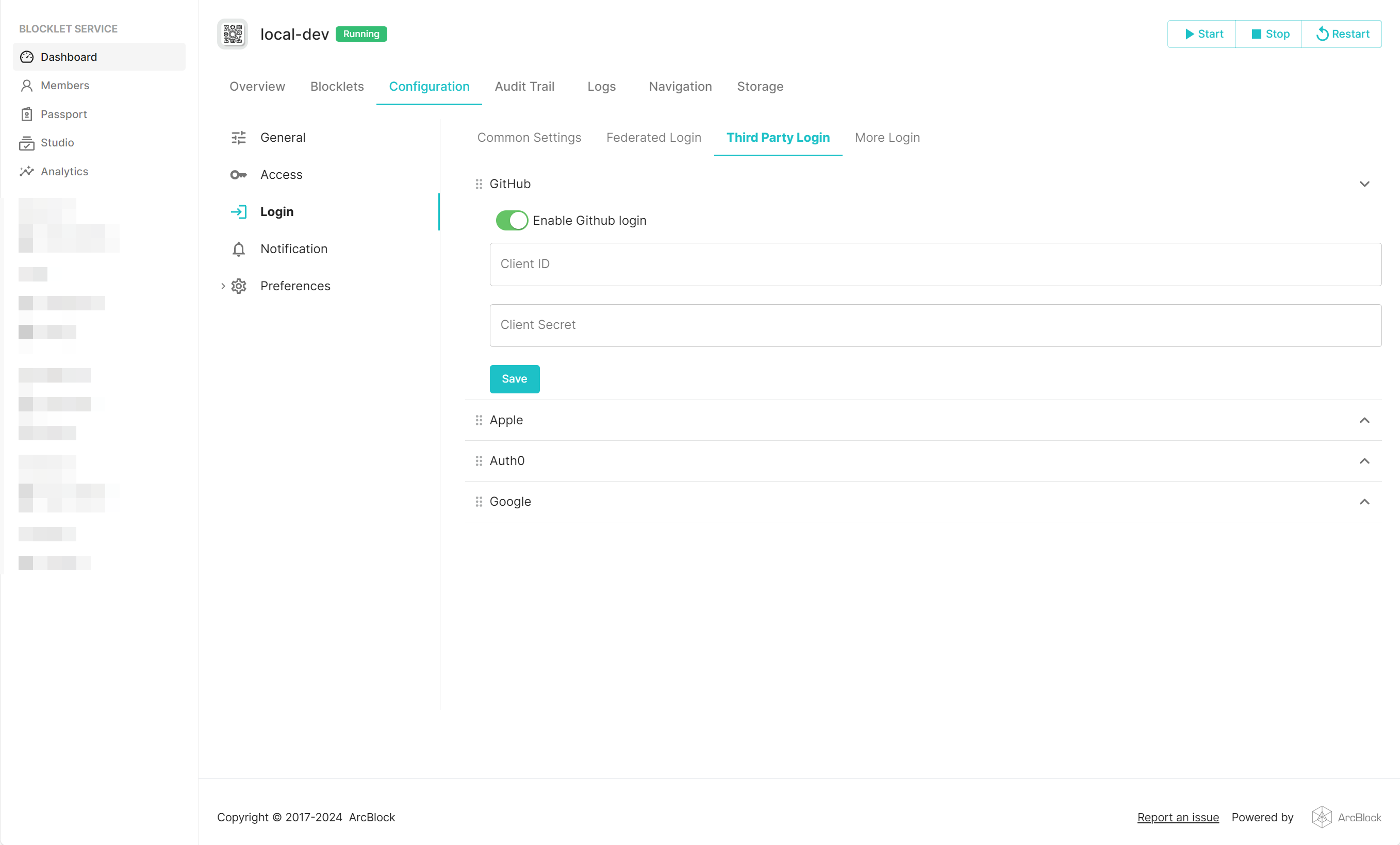The image size is (1400, 845).
Task: Expand the Google login section
Action: tap(1364, 502)
